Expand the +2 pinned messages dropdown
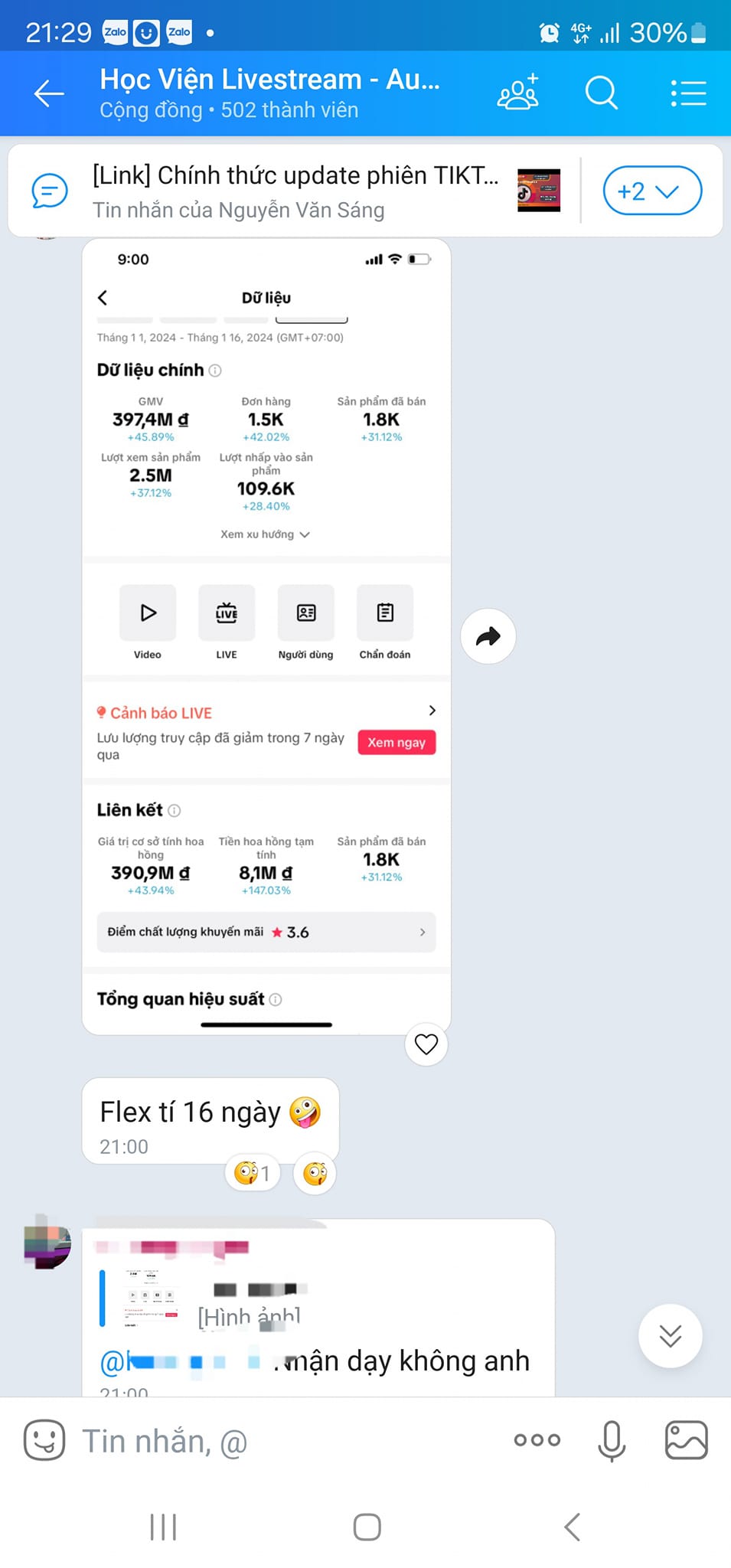This screenshot has height=1568, width=731. click(652, 191)
